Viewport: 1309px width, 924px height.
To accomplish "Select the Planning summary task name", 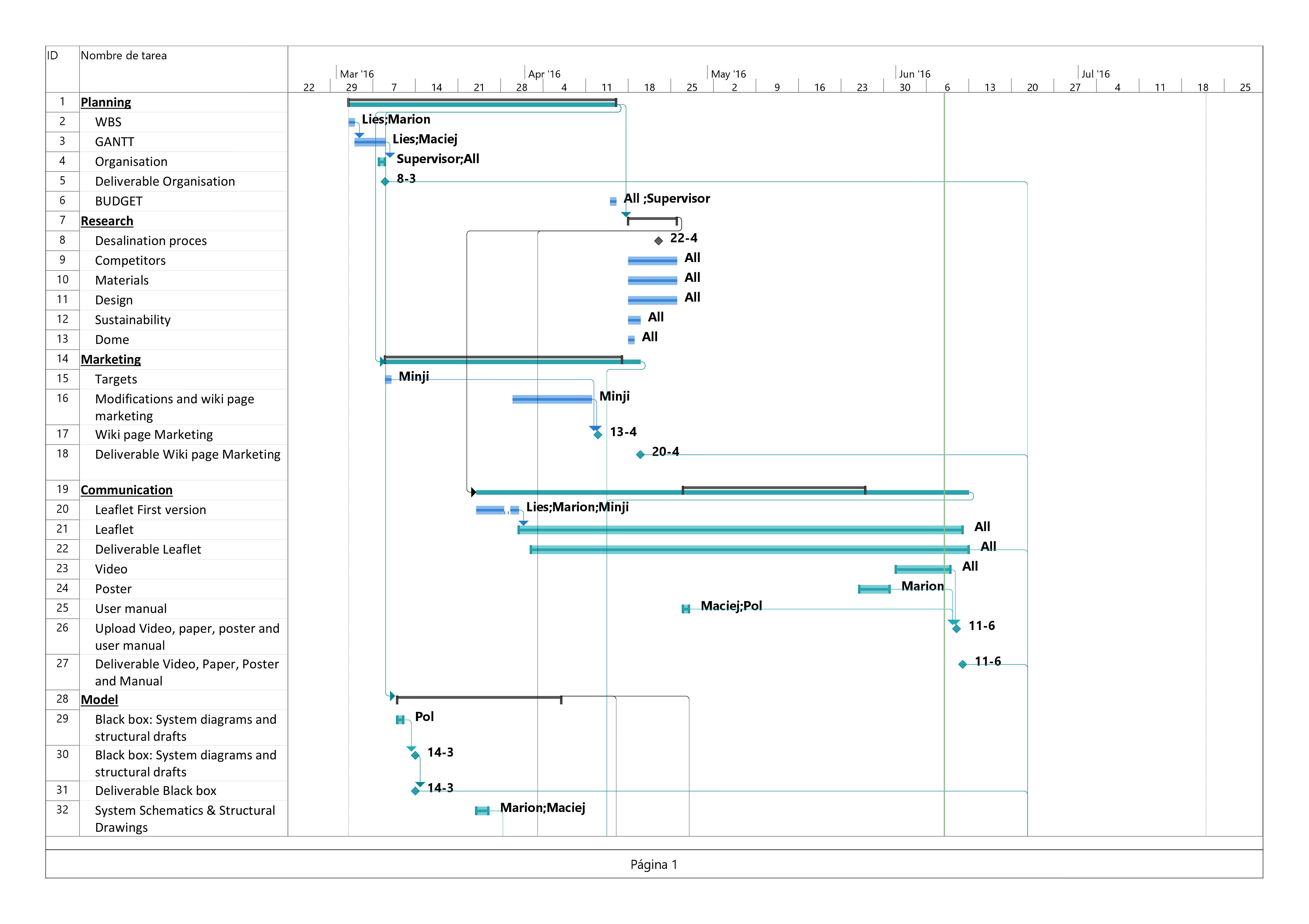I will 106,103.
